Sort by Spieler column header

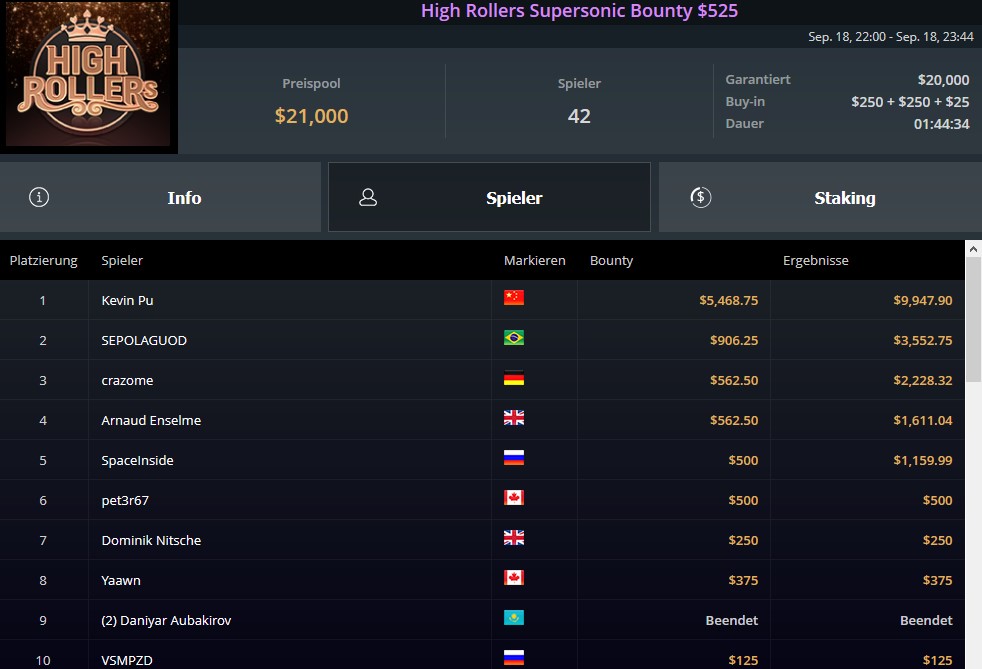(x=122, y=261)
